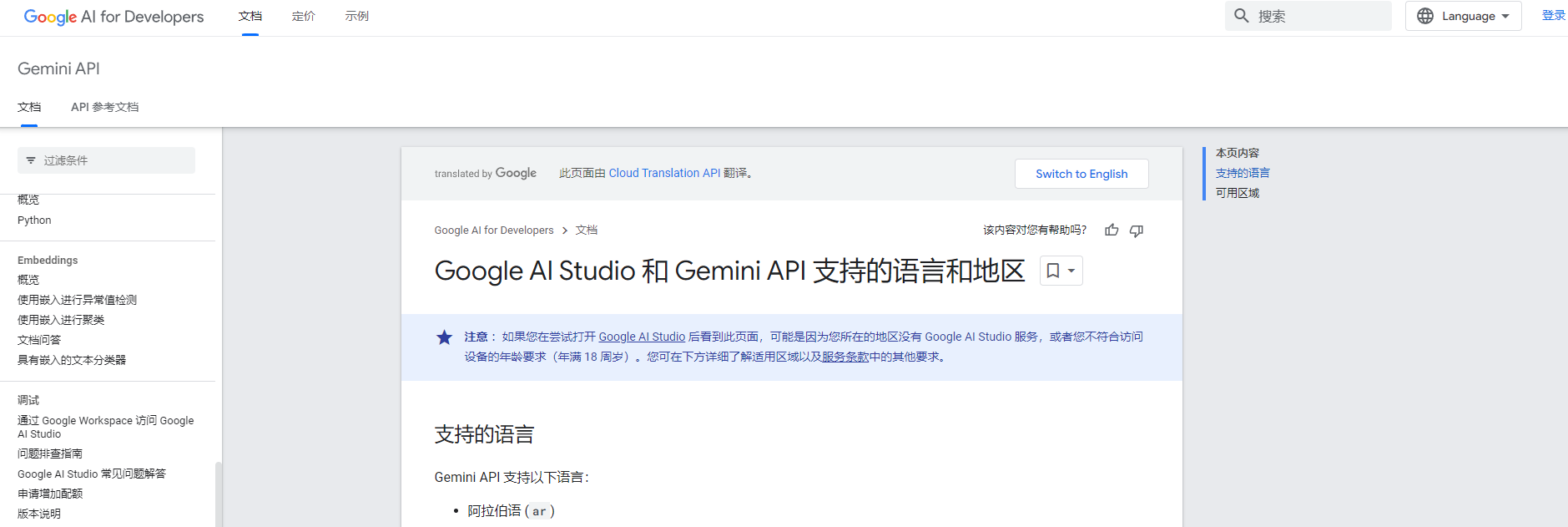Click the search magnifier icon

(x=1242, y=16)
